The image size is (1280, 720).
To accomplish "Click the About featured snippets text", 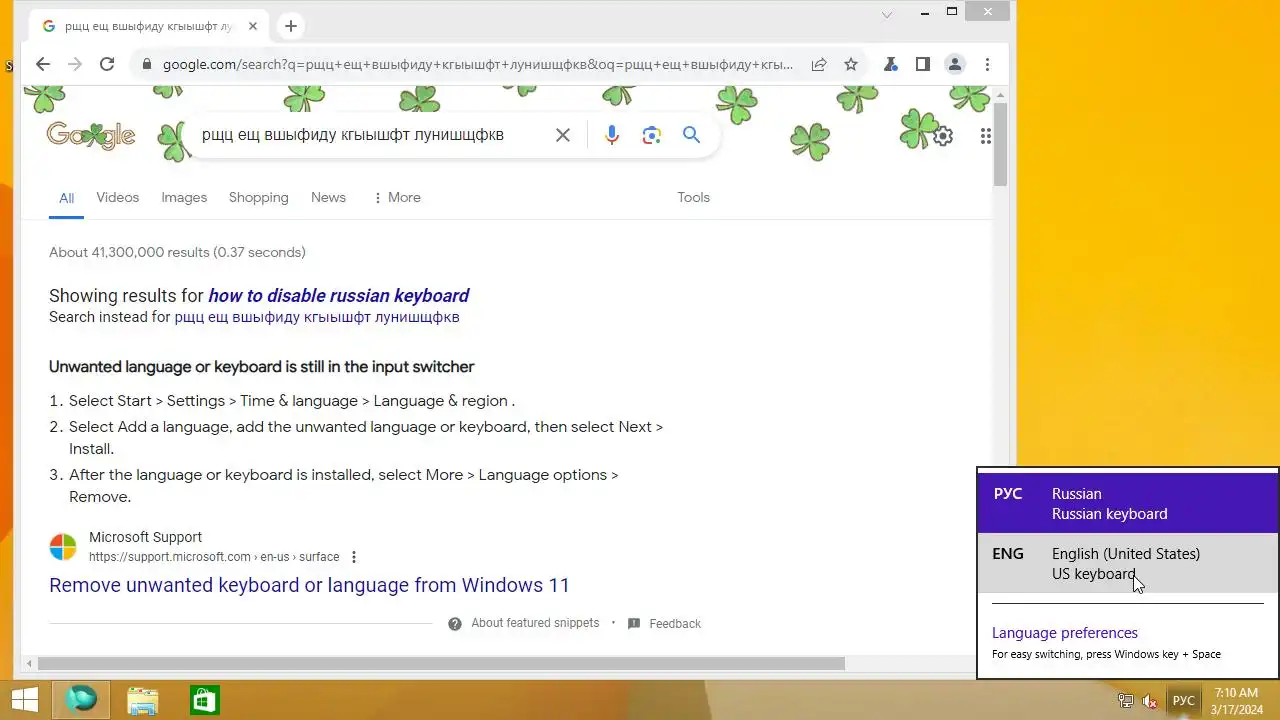I will [x=535, y=623].
